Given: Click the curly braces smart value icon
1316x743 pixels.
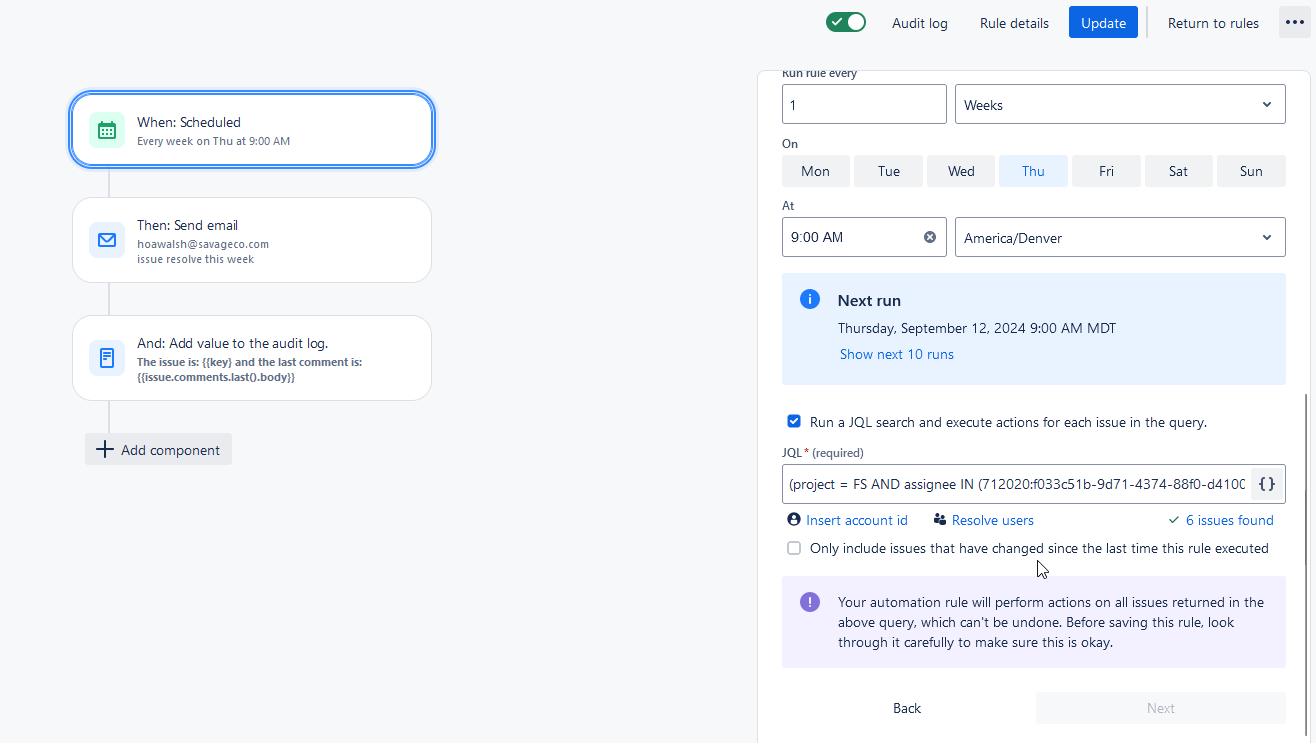Looking at the screenshot, I should point(1267,484).
